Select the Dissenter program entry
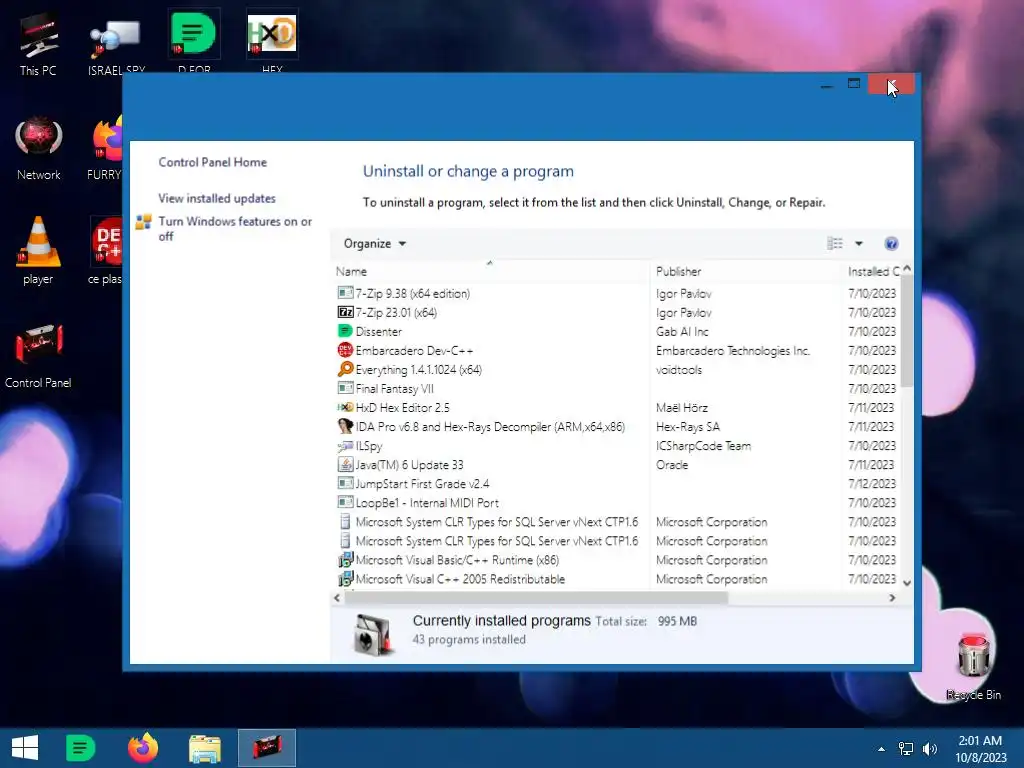This screenshot has width=1024, height=768. [617, 332]
